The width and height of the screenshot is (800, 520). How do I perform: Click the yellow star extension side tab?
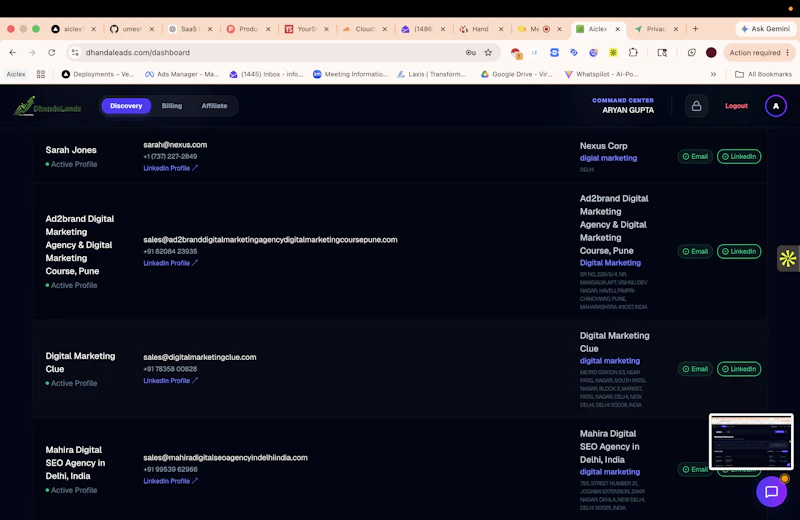pos(788,258)
